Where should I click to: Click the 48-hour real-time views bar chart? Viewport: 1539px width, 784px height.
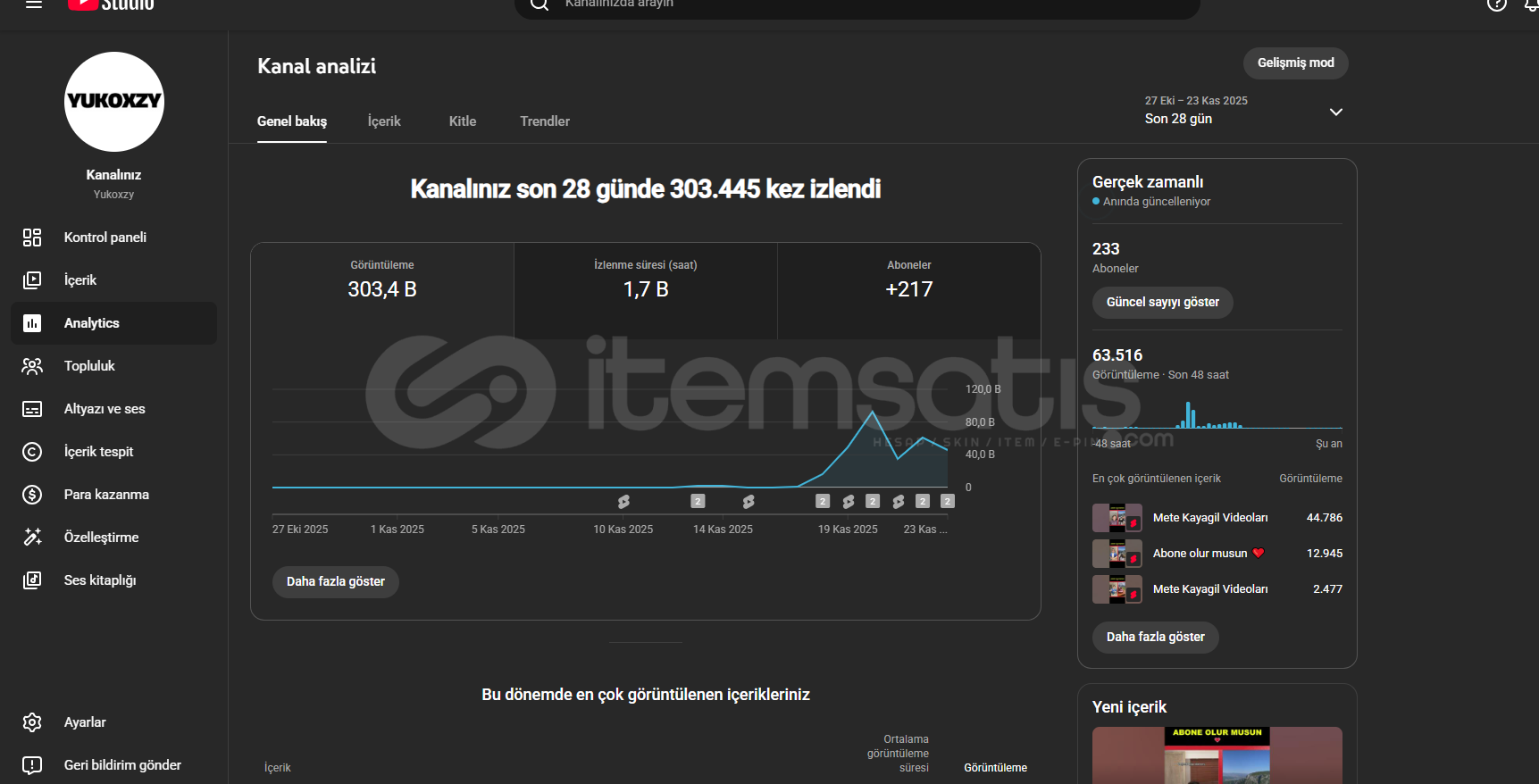click(x=1217, y=415)
